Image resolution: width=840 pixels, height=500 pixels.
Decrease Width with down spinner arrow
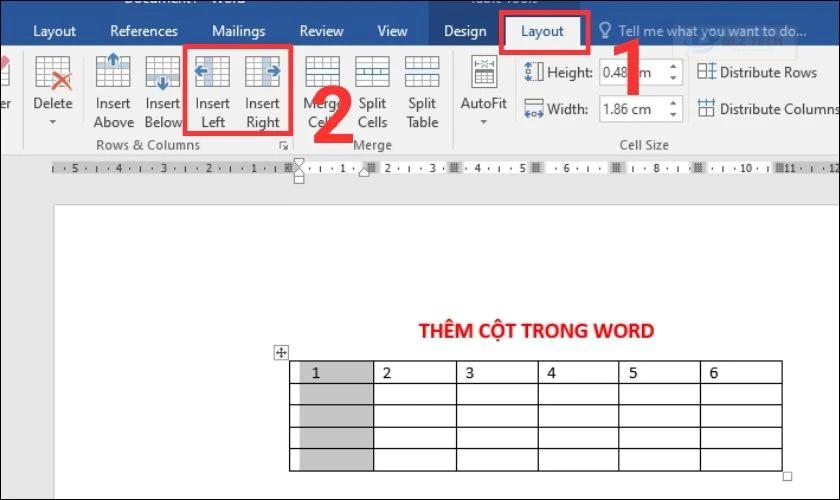(673, 115)
